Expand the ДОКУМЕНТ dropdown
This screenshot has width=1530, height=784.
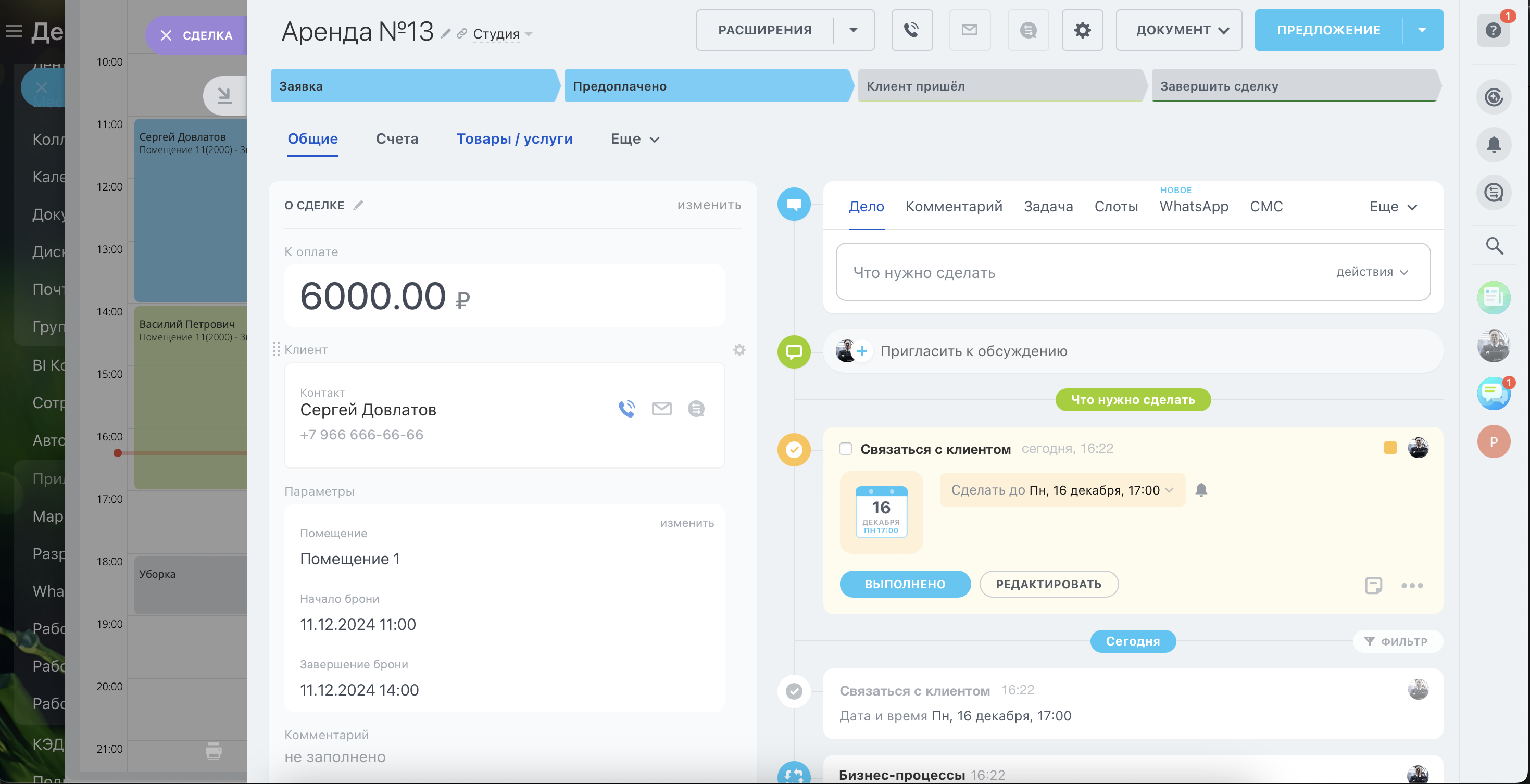click(1178, 30)
